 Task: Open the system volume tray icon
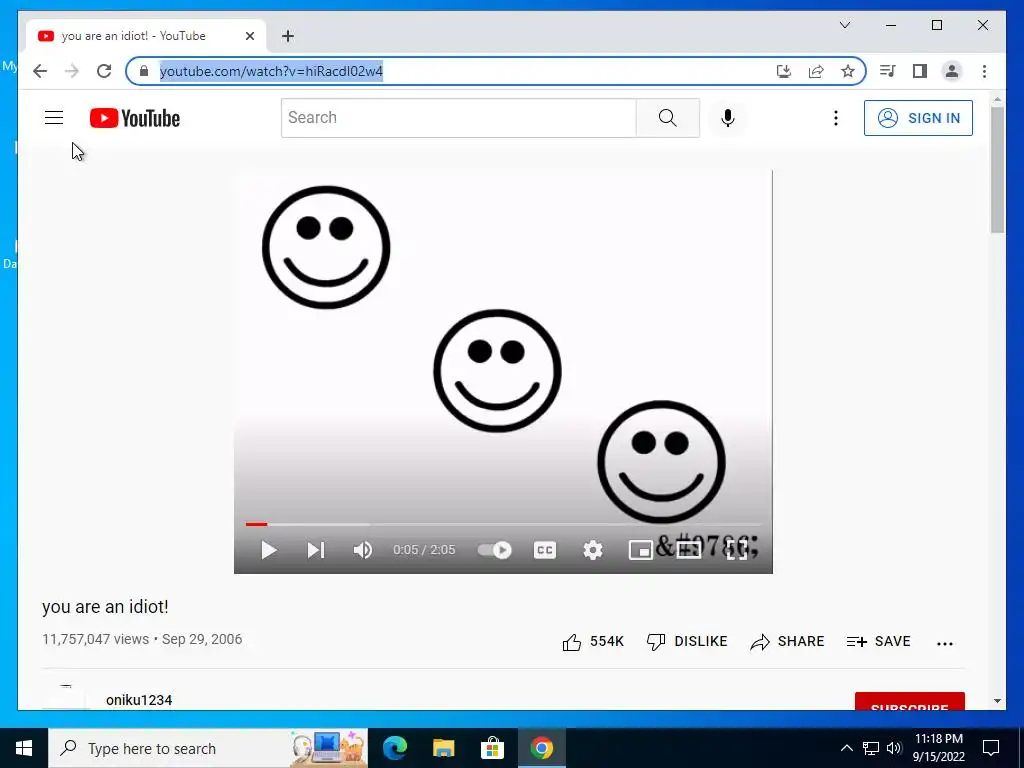894,748
